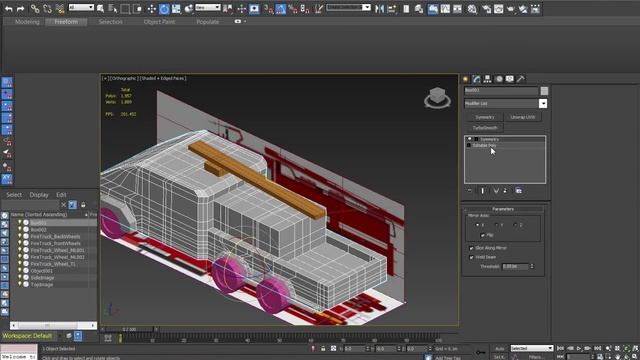
Task: Open the Material Editor icon
Action: tap(472, 9)
